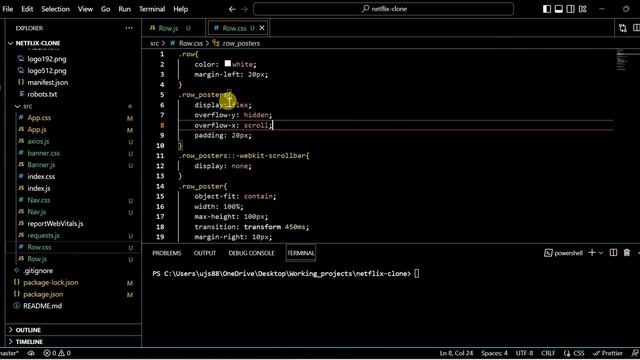Open logo192.png in the explorer
640x360 pixels.
click(x=47, y=59)
